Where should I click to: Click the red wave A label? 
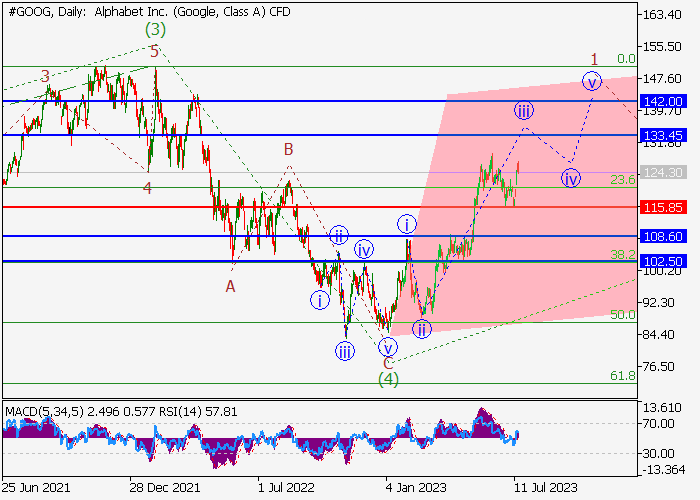tap(230, 286)
